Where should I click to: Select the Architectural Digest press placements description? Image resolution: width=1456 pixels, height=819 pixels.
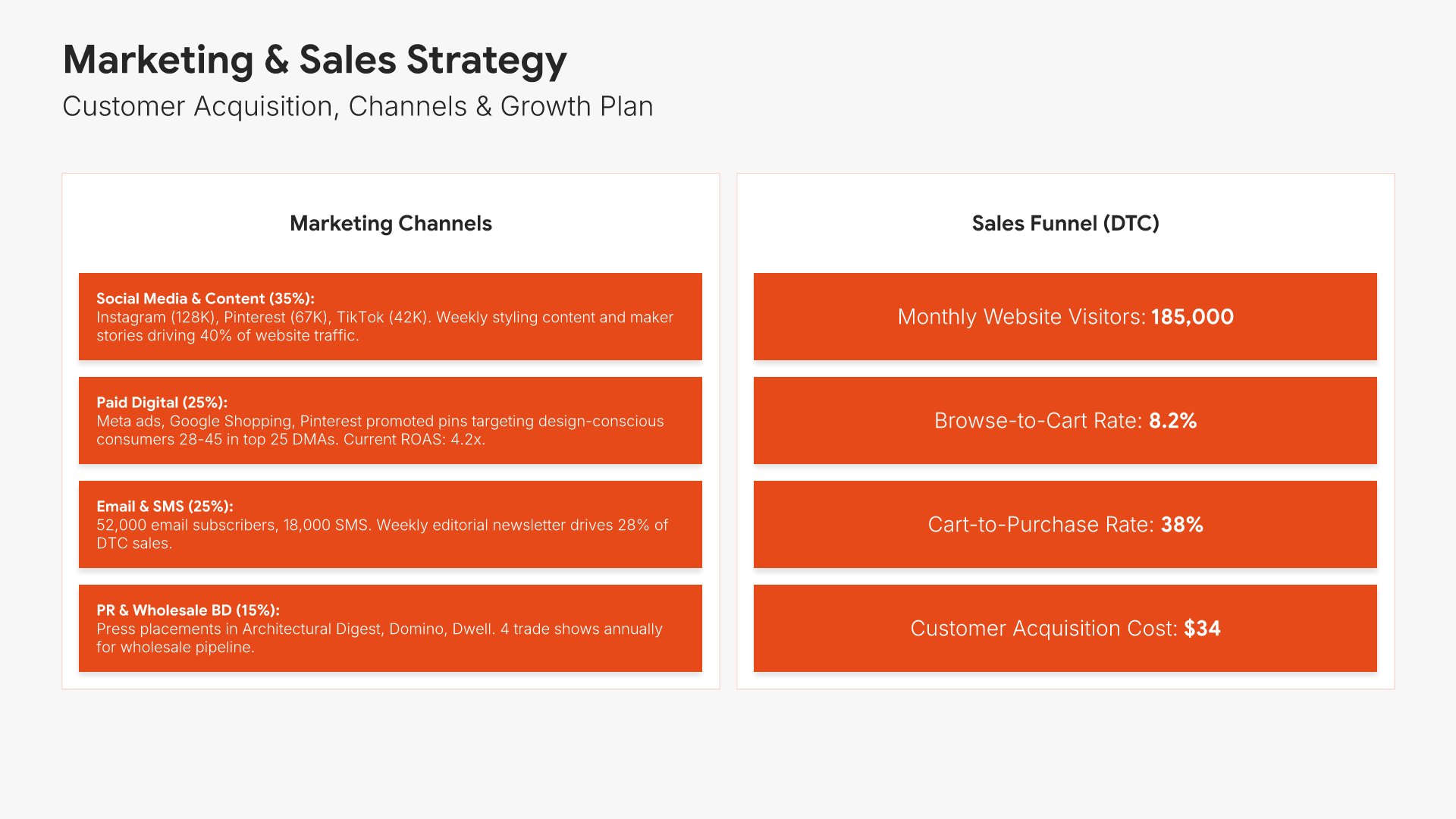click(379, 638)
